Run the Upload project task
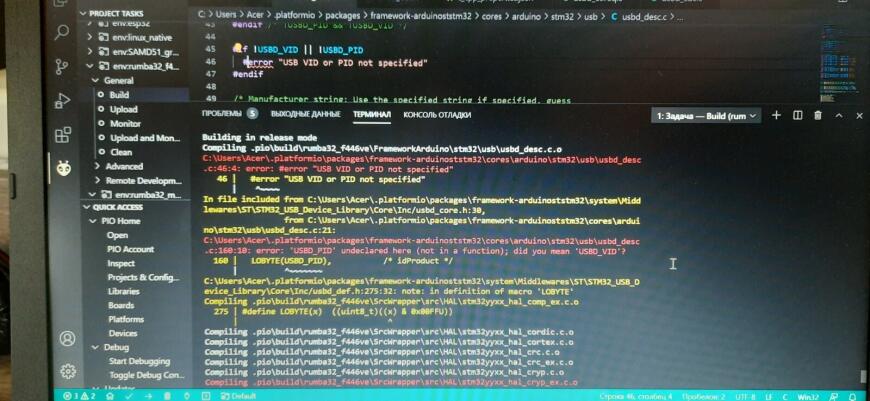Image resolution: width=870 pixels, height=401 pixels. tap(123, 109)
